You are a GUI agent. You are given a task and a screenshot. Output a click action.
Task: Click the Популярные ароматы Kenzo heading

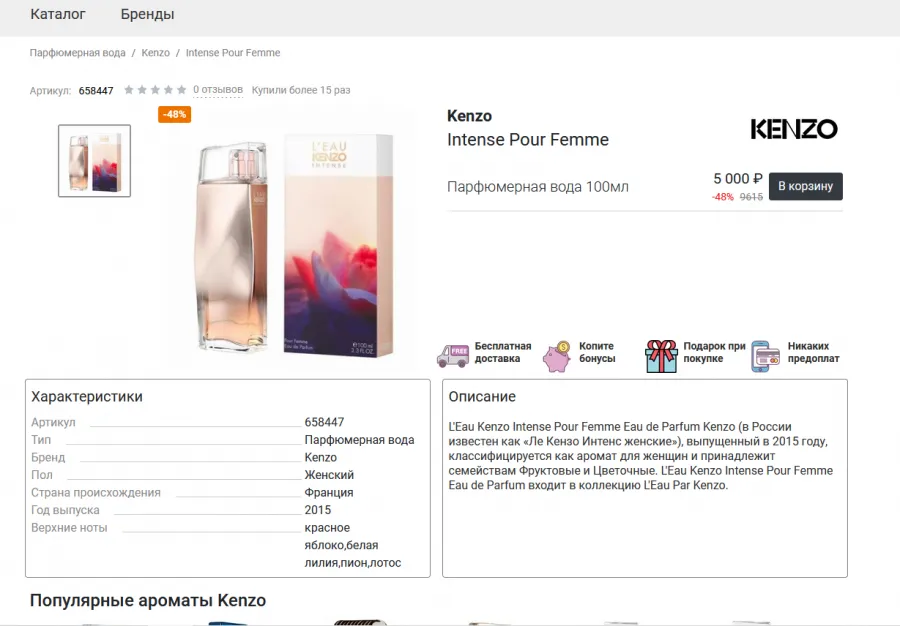pos(148,601)
